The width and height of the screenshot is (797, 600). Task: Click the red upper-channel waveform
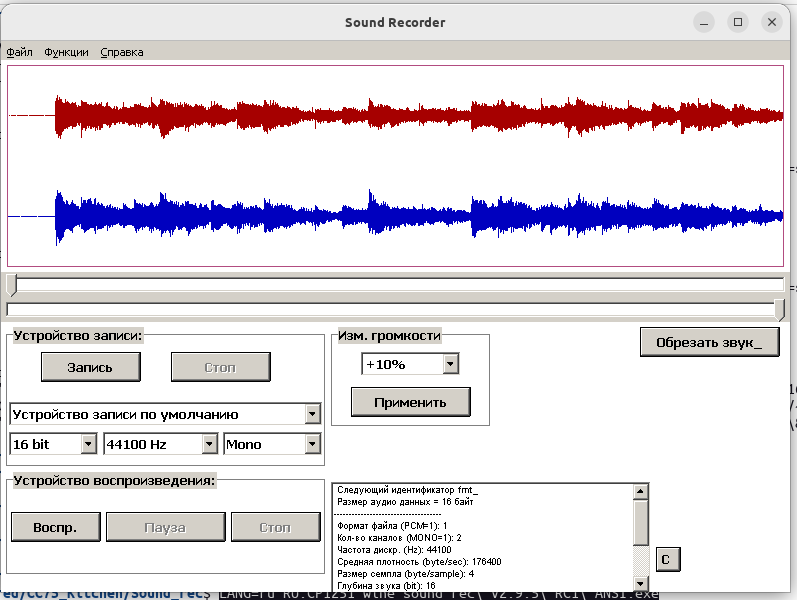tap(396, 116)
